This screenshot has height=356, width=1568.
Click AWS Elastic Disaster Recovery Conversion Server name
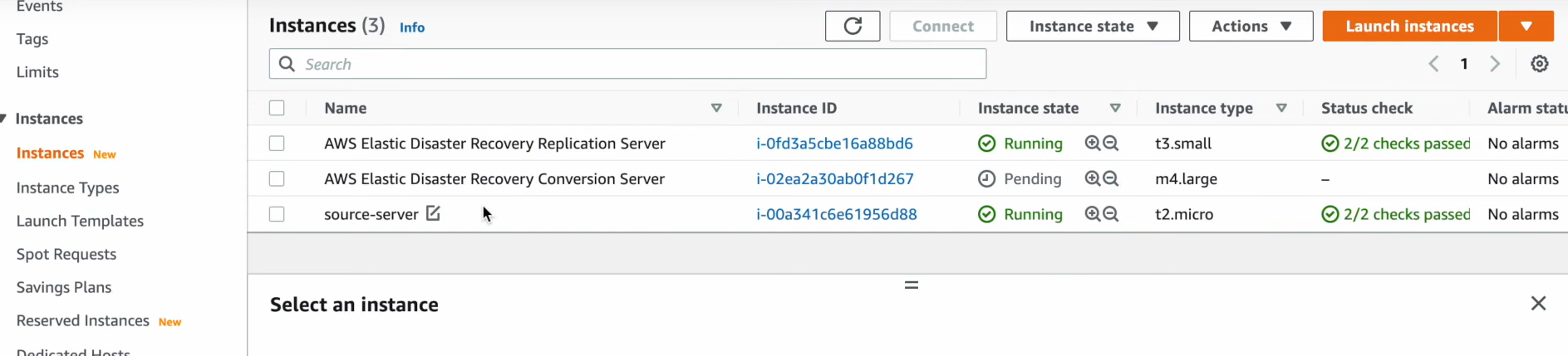(x=494, y=178)
